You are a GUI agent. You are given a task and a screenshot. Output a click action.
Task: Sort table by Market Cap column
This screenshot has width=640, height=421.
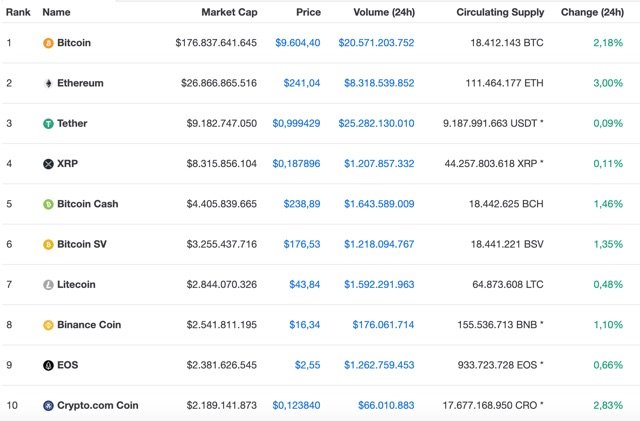229,12
